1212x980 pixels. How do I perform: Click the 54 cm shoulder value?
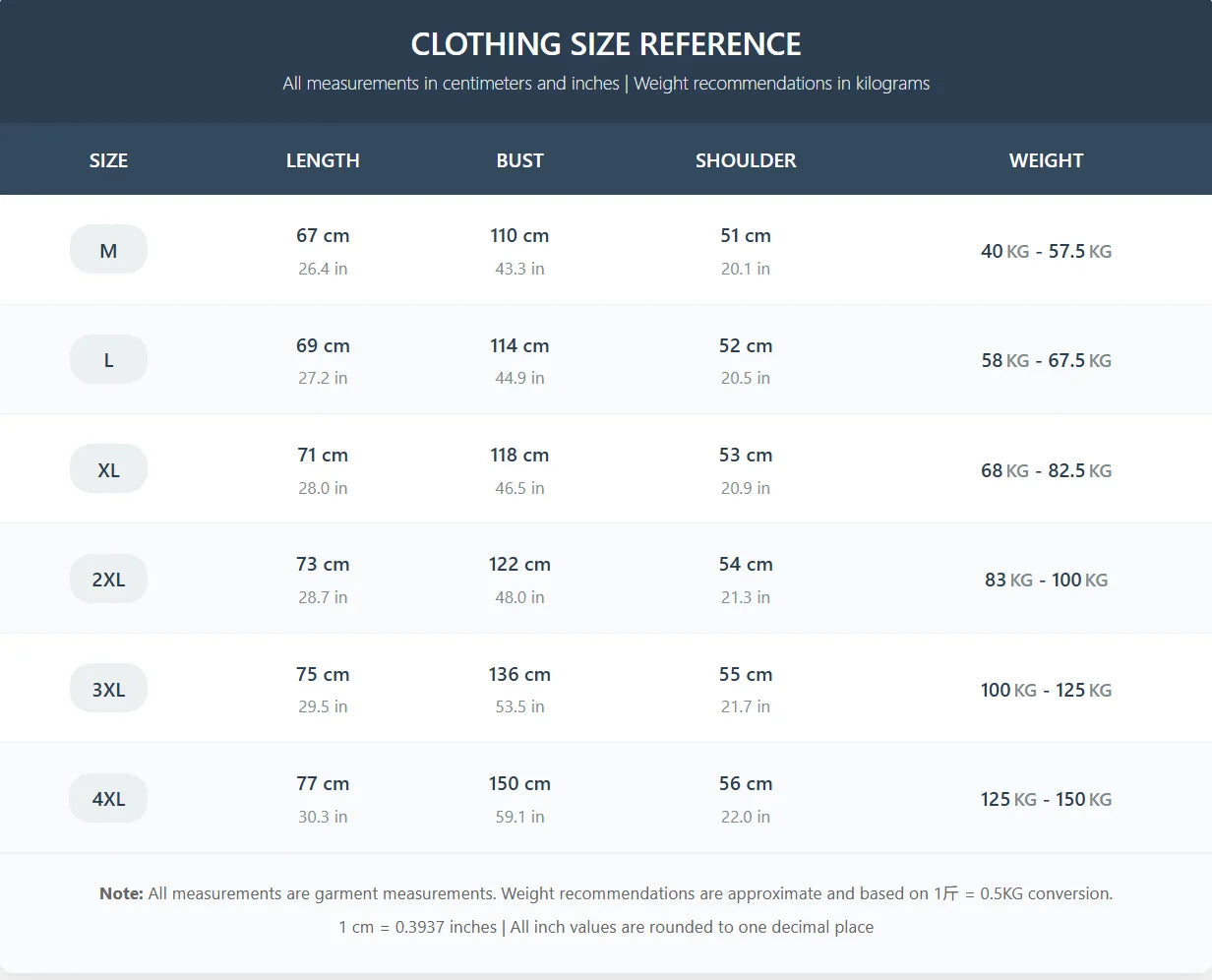tap(746, 564)
